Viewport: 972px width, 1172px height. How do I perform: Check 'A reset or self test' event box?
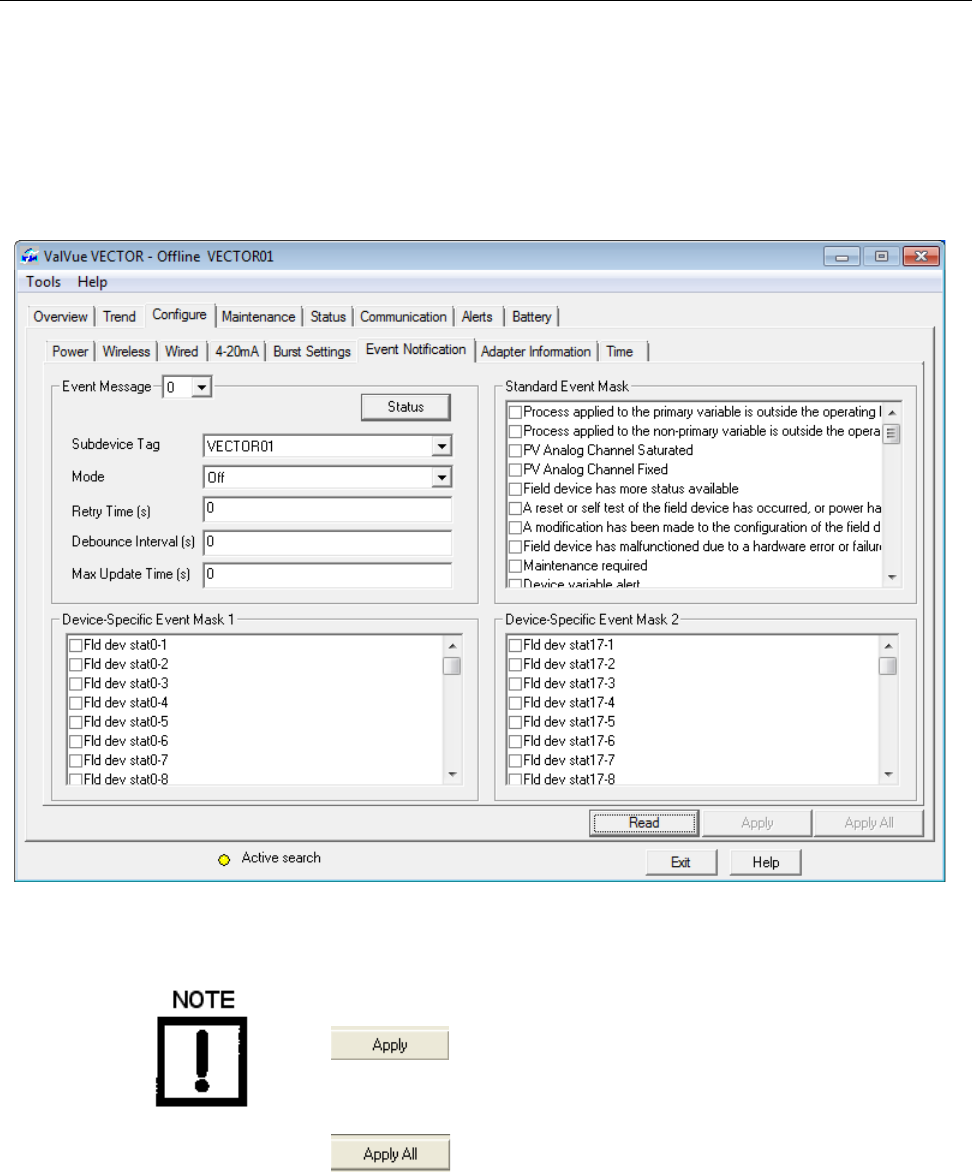click(515, 508)
